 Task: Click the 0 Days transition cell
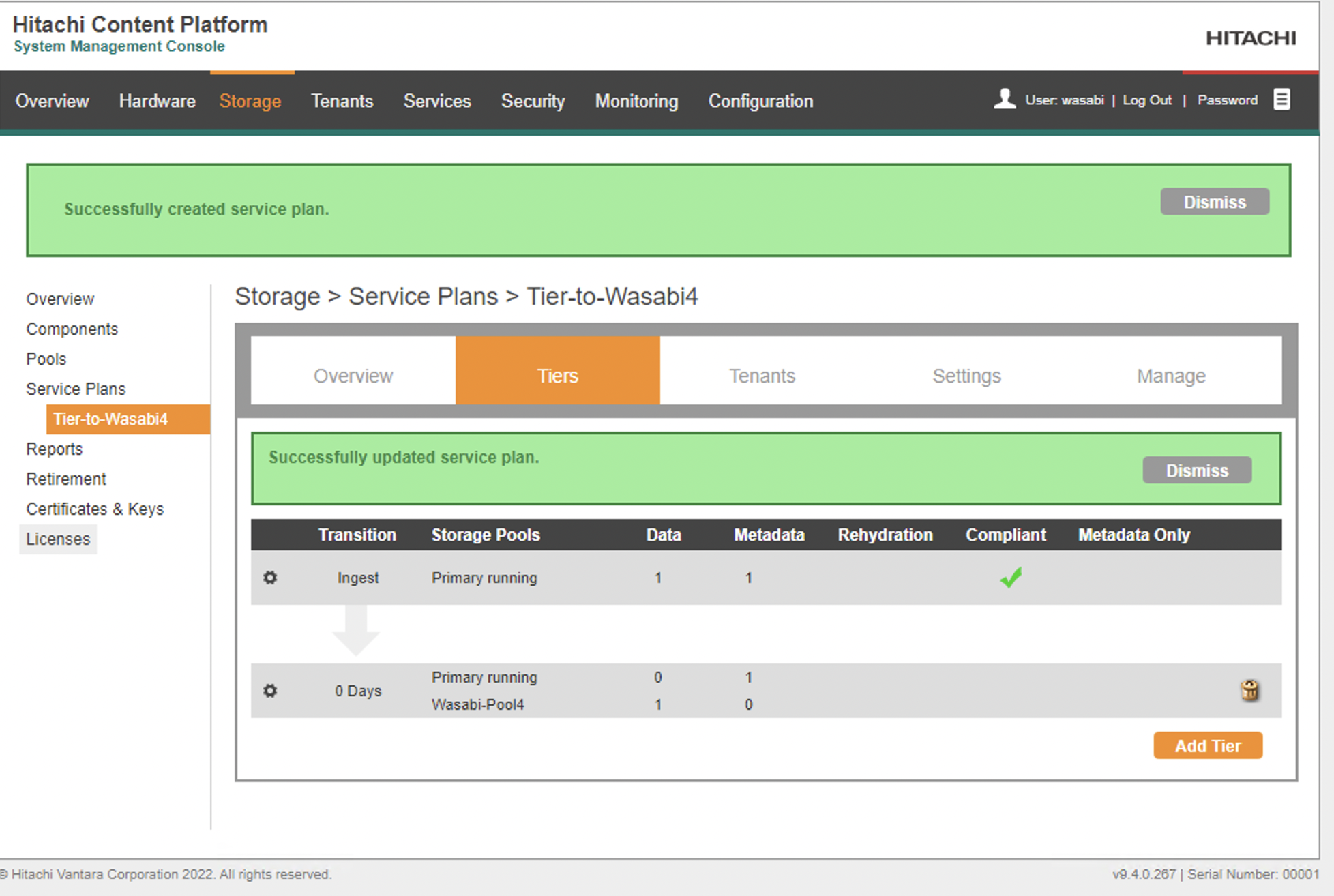(x=358, y=691)
